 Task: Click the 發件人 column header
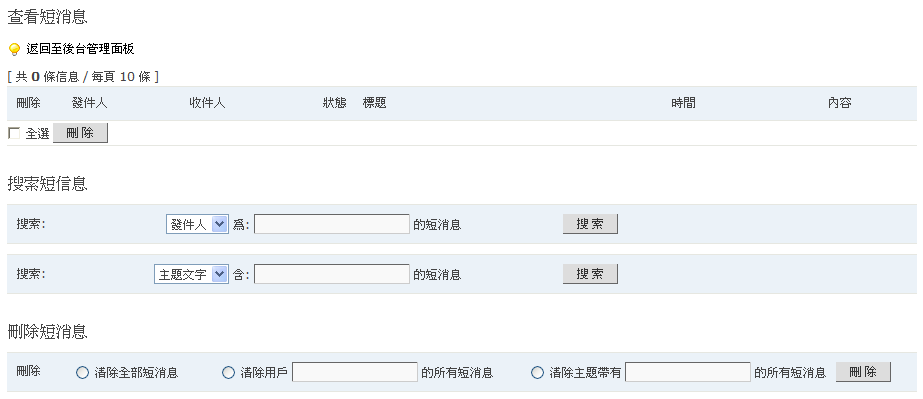(89, 103)
